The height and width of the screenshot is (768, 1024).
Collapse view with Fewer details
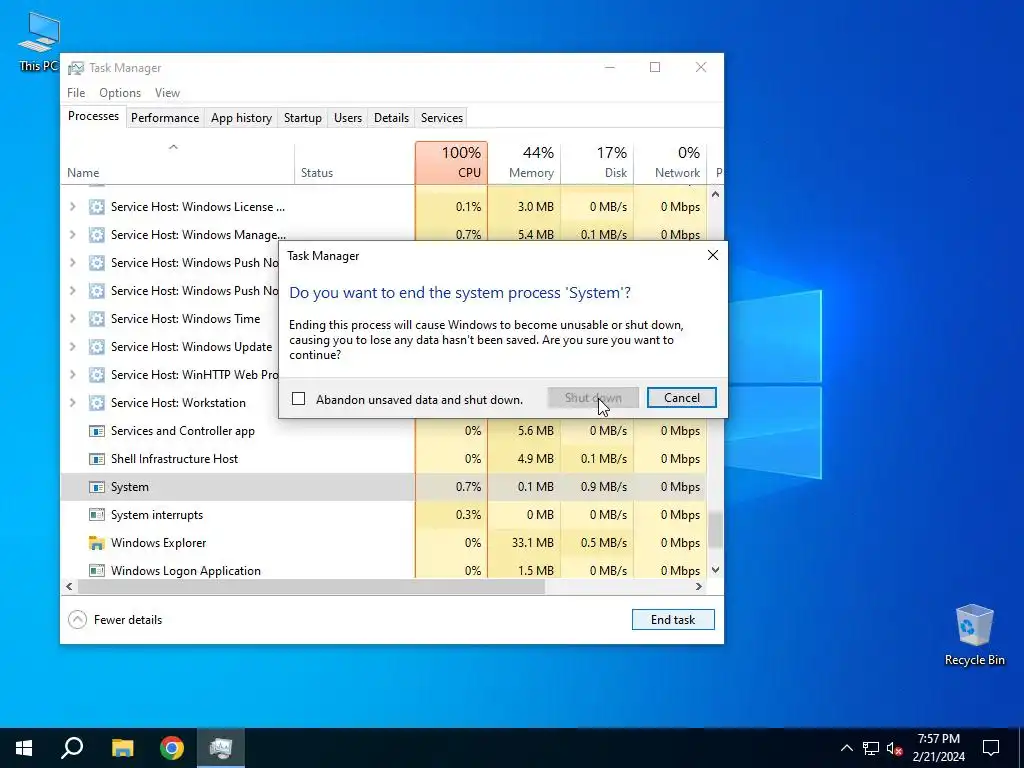pos(115,620)
